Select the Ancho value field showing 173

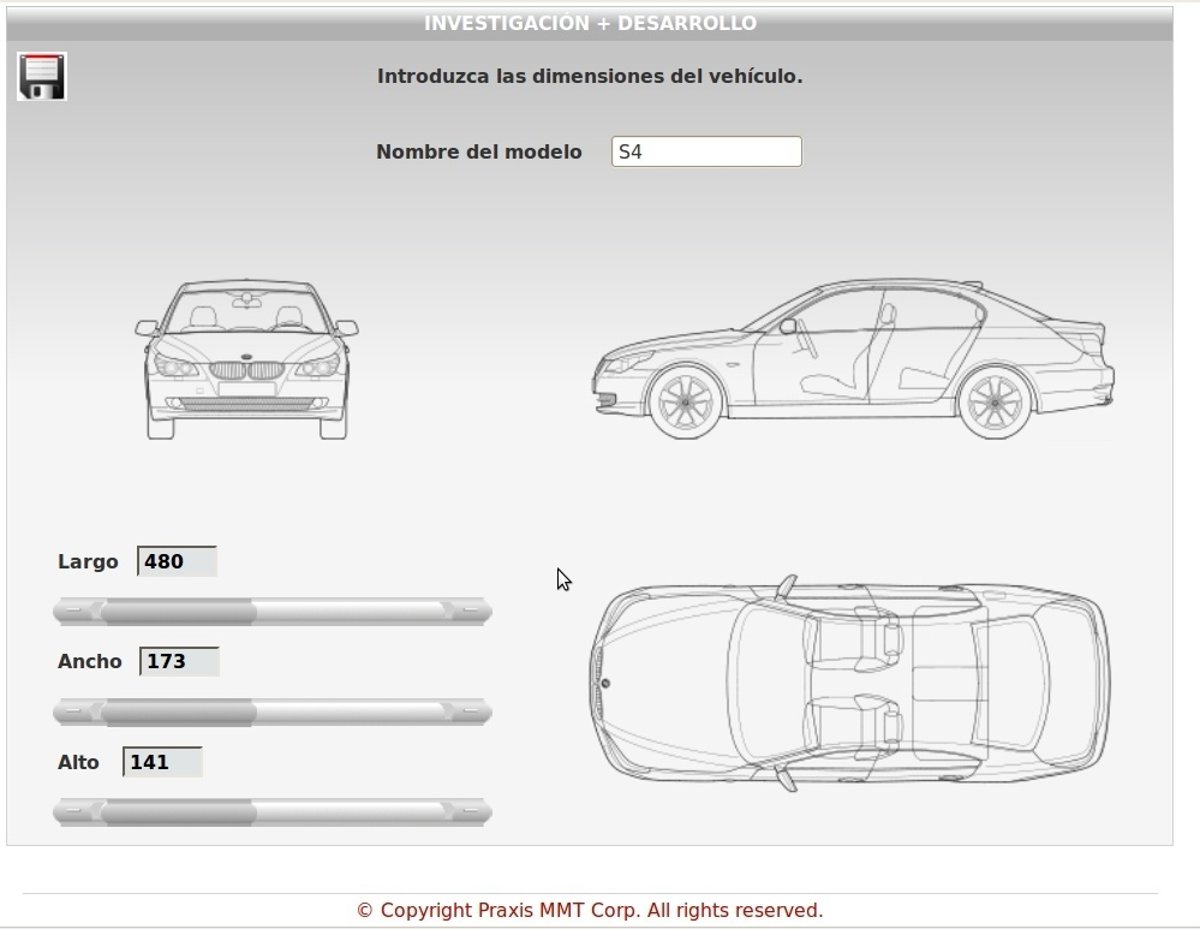click(179, 662)
